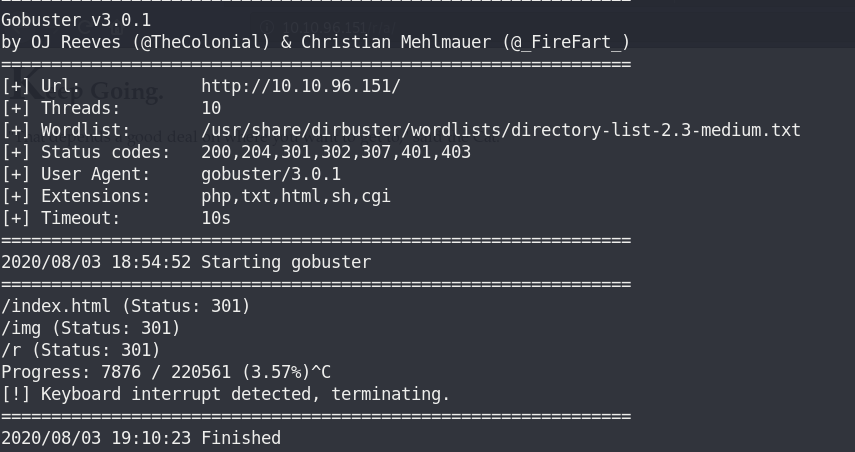Click the http://10.10.96.151/ target URL
This screenshot has height=452, width=855.
[300, 86]
